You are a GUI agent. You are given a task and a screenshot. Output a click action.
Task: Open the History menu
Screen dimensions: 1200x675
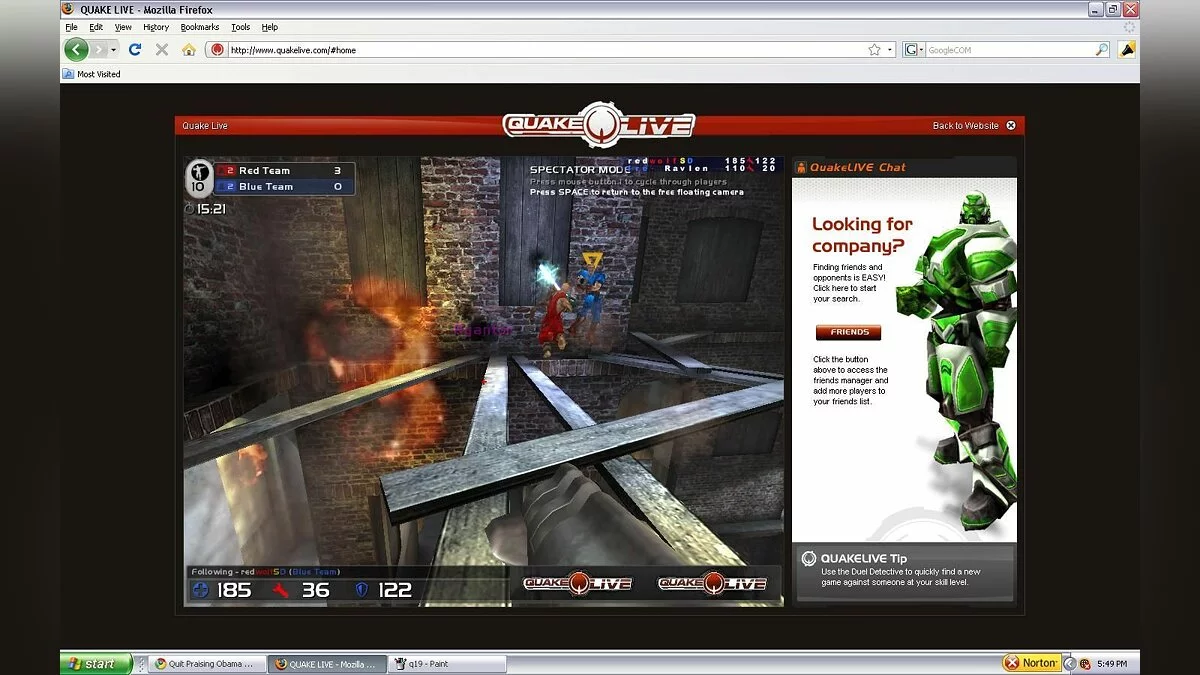[156, 27]
